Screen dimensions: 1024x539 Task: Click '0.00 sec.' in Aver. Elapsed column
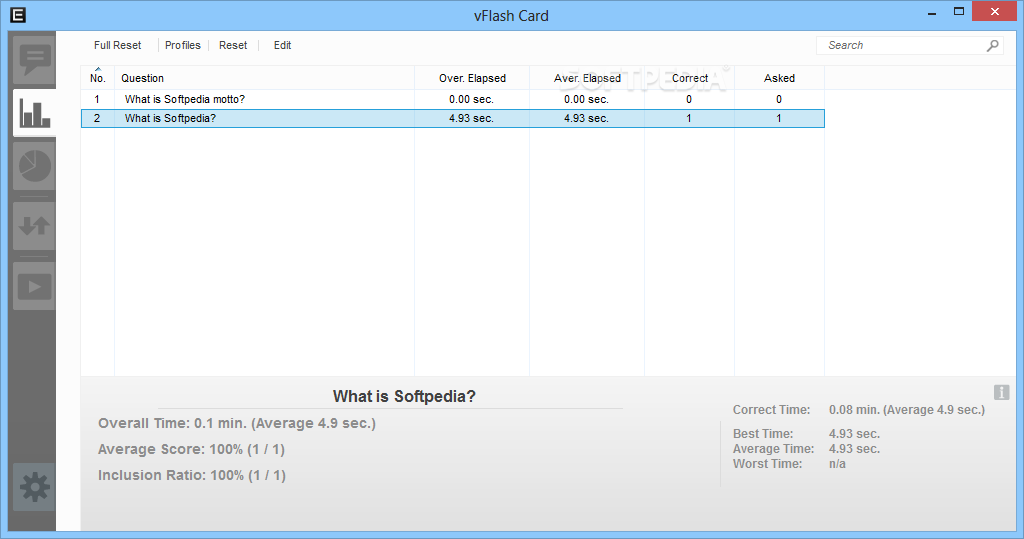[586, 99]
